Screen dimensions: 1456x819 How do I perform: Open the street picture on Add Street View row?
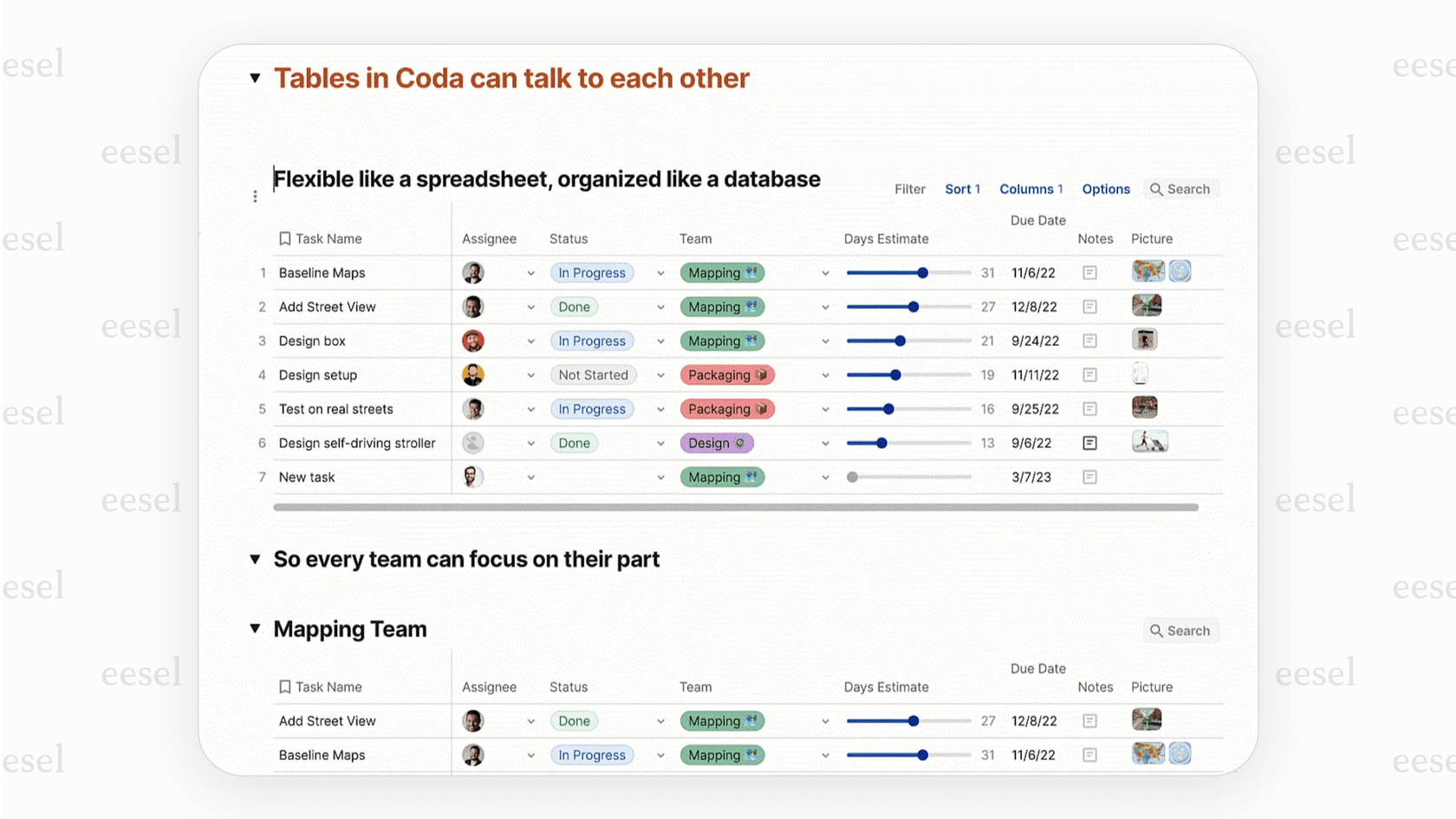click(1146, 305)
